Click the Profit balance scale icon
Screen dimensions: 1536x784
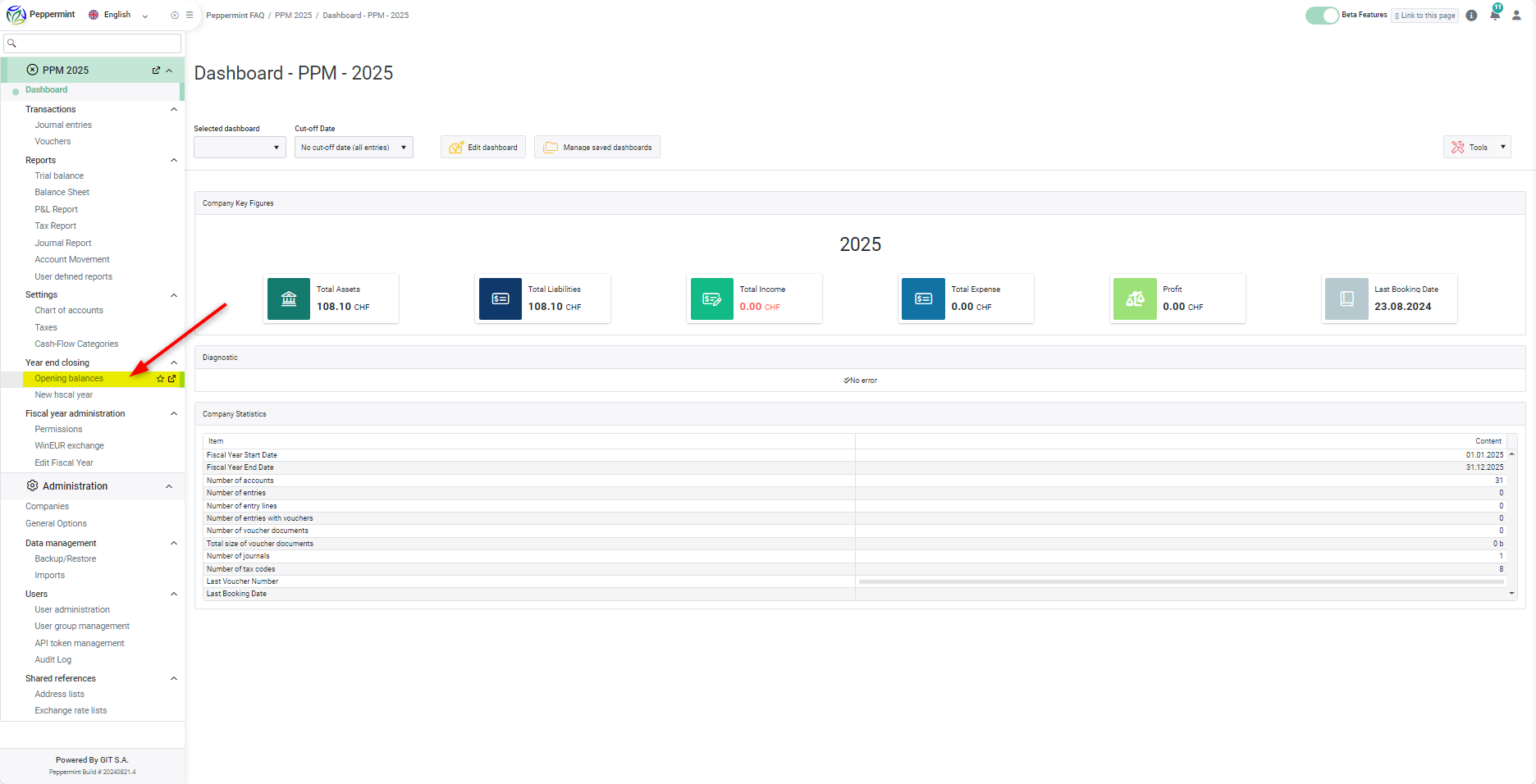1135,299
